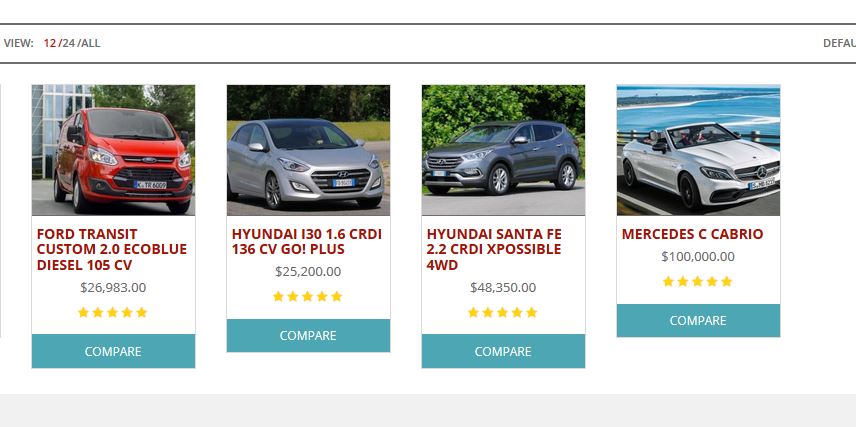Open the Mercedes C Cabrio title link
This screenshot has height=427, width=856.
[x=692, y=234]
